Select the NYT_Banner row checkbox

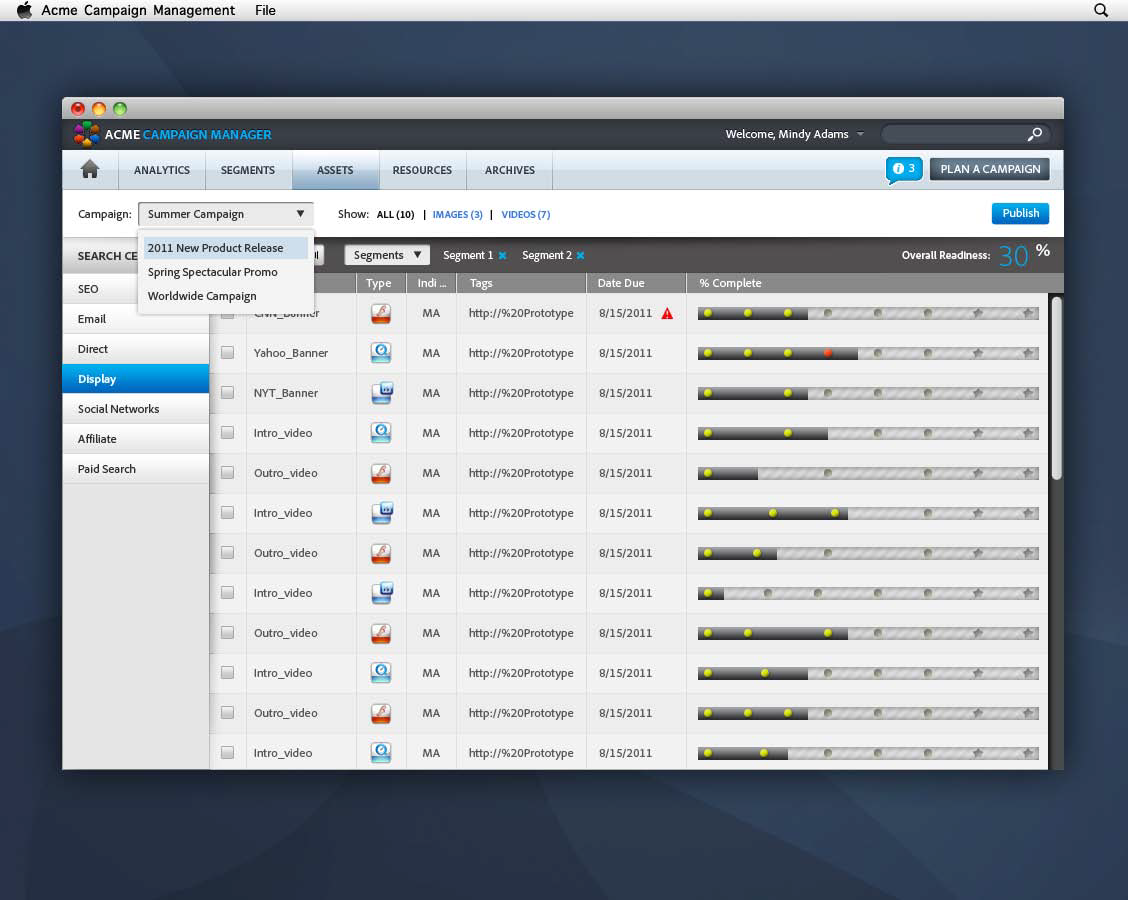(227, 393)
